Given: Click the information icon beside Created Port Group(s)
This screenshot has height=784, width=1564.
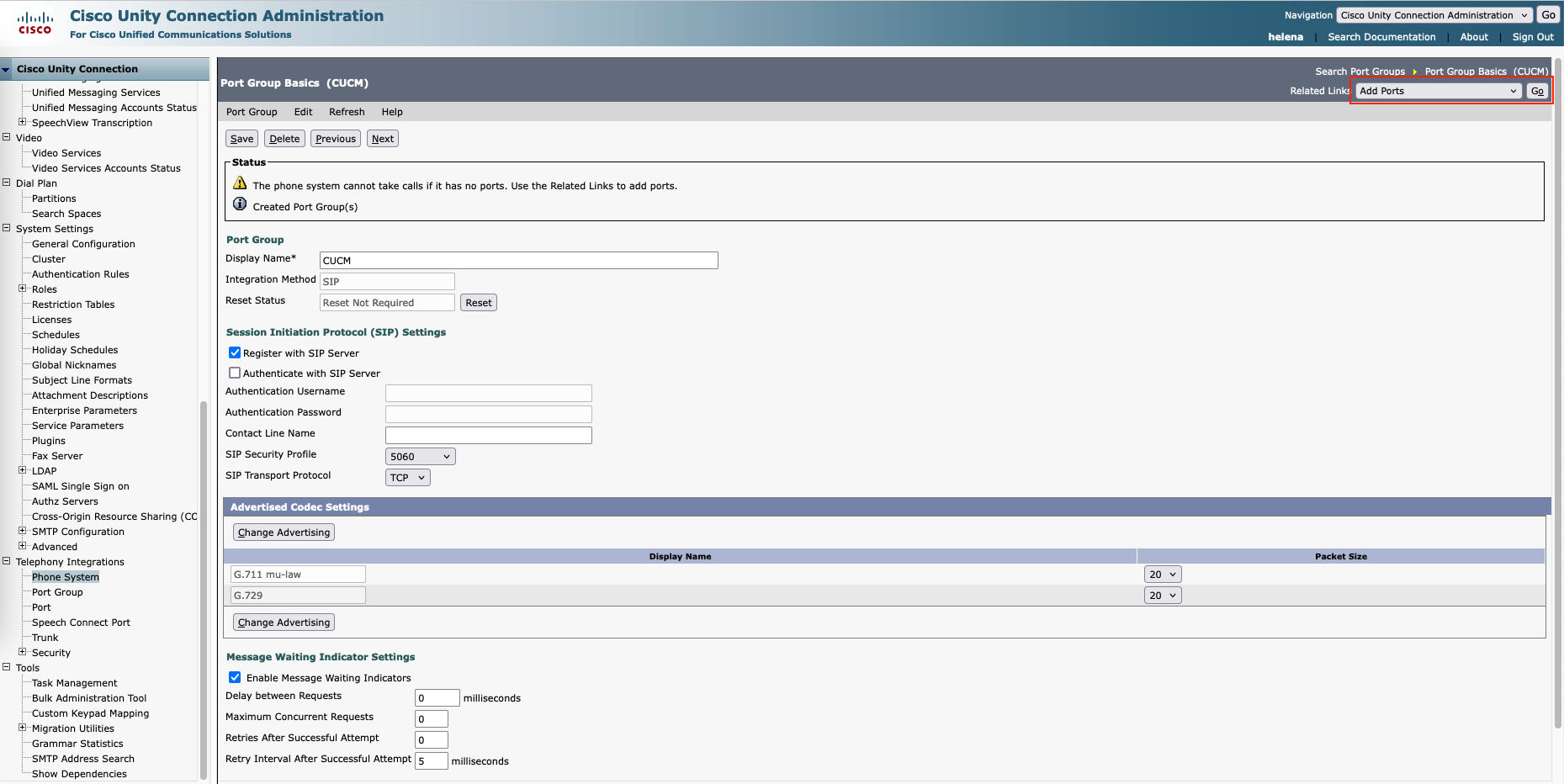Looking at the screenshot, I should click(240, 204).
